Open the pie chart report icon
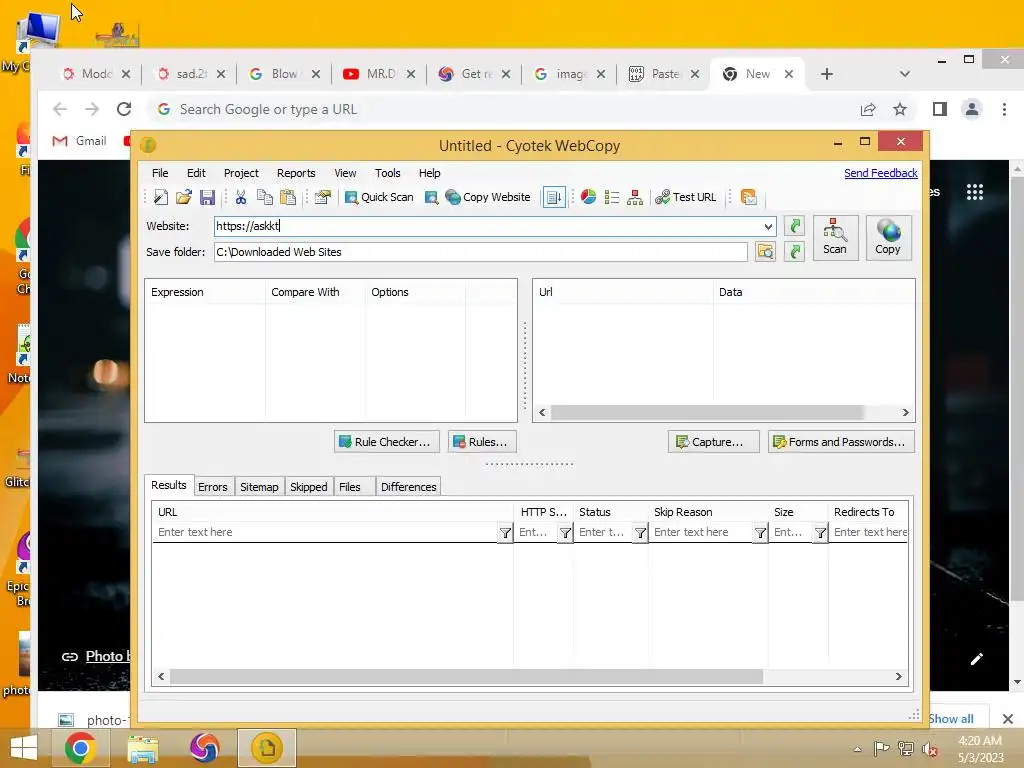Image resolution: width=1024 pixels, height=768 pixels. coord(588,197)
